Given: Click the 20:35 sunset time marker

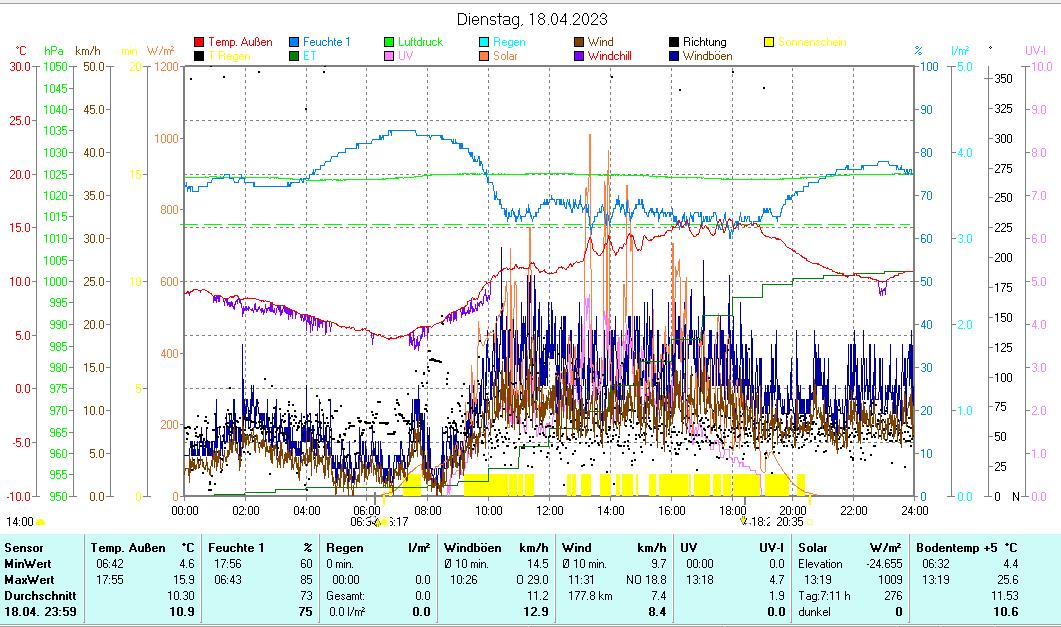Looking at the screenshot, I should point(789,521).
